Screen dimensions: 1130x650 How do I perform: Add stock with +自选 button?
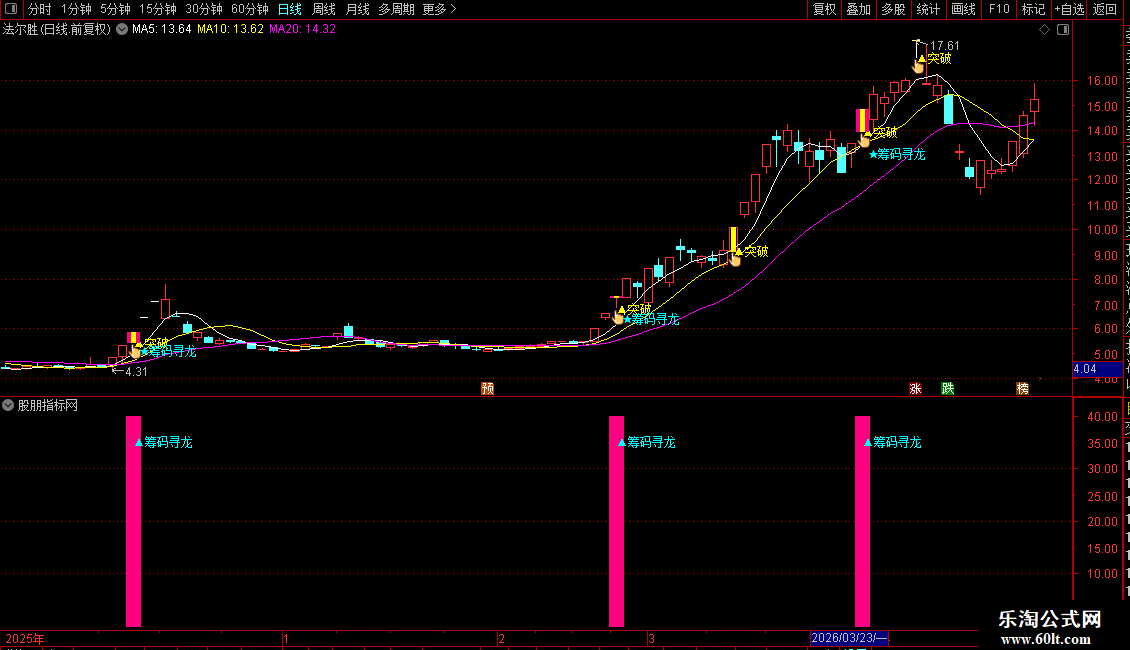pos(1069,9)
